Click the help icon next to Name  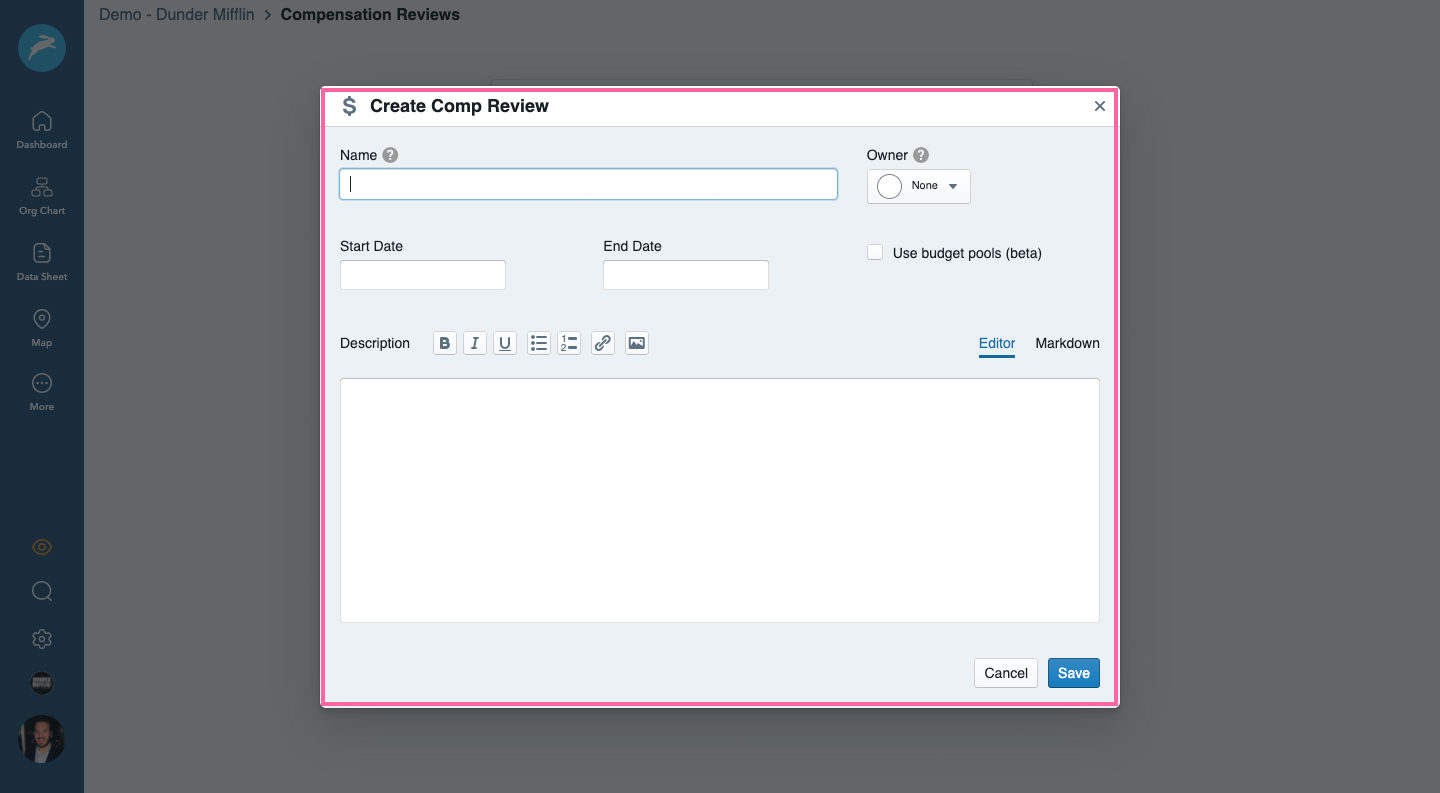(x=390, y=155)
